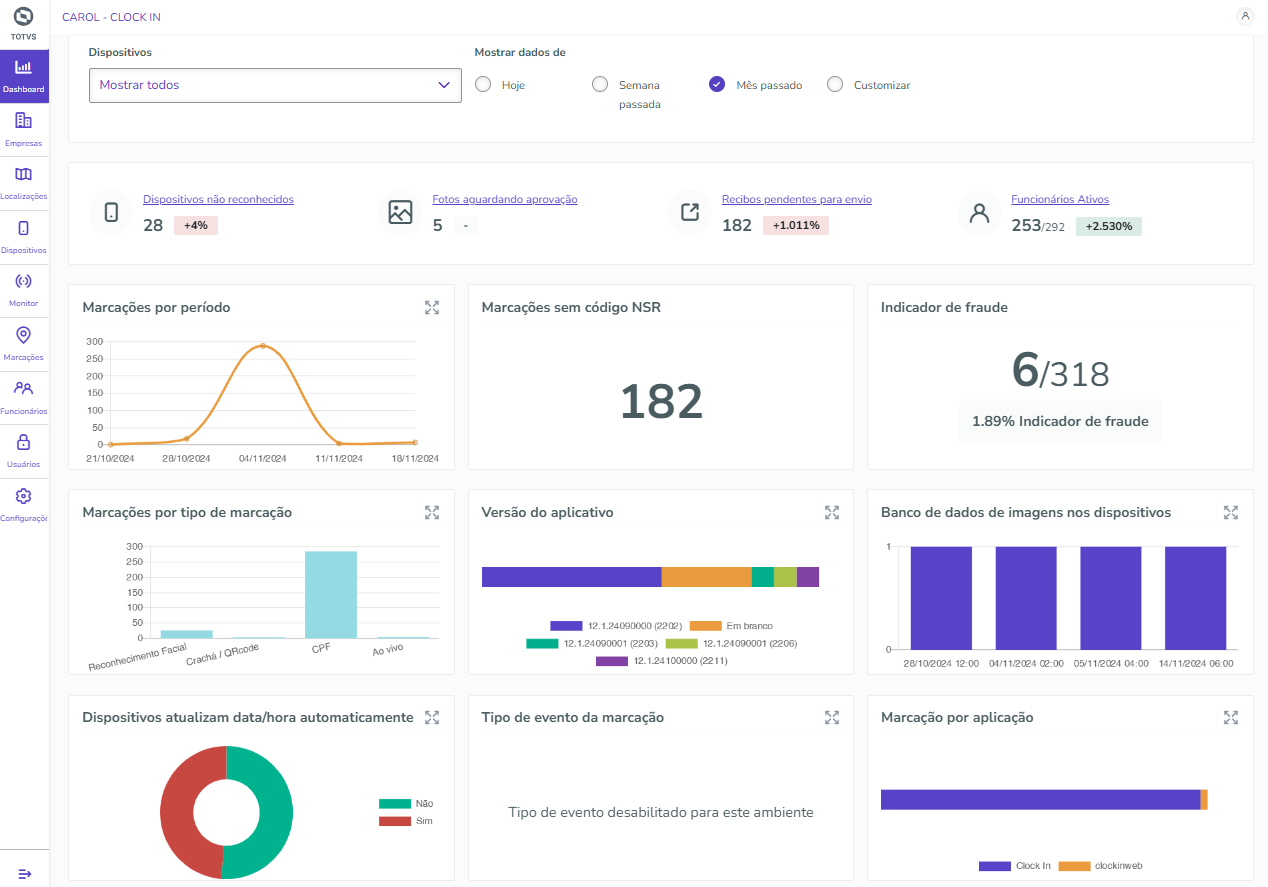
Task: Open the user profile icon
Action: 1245,16
